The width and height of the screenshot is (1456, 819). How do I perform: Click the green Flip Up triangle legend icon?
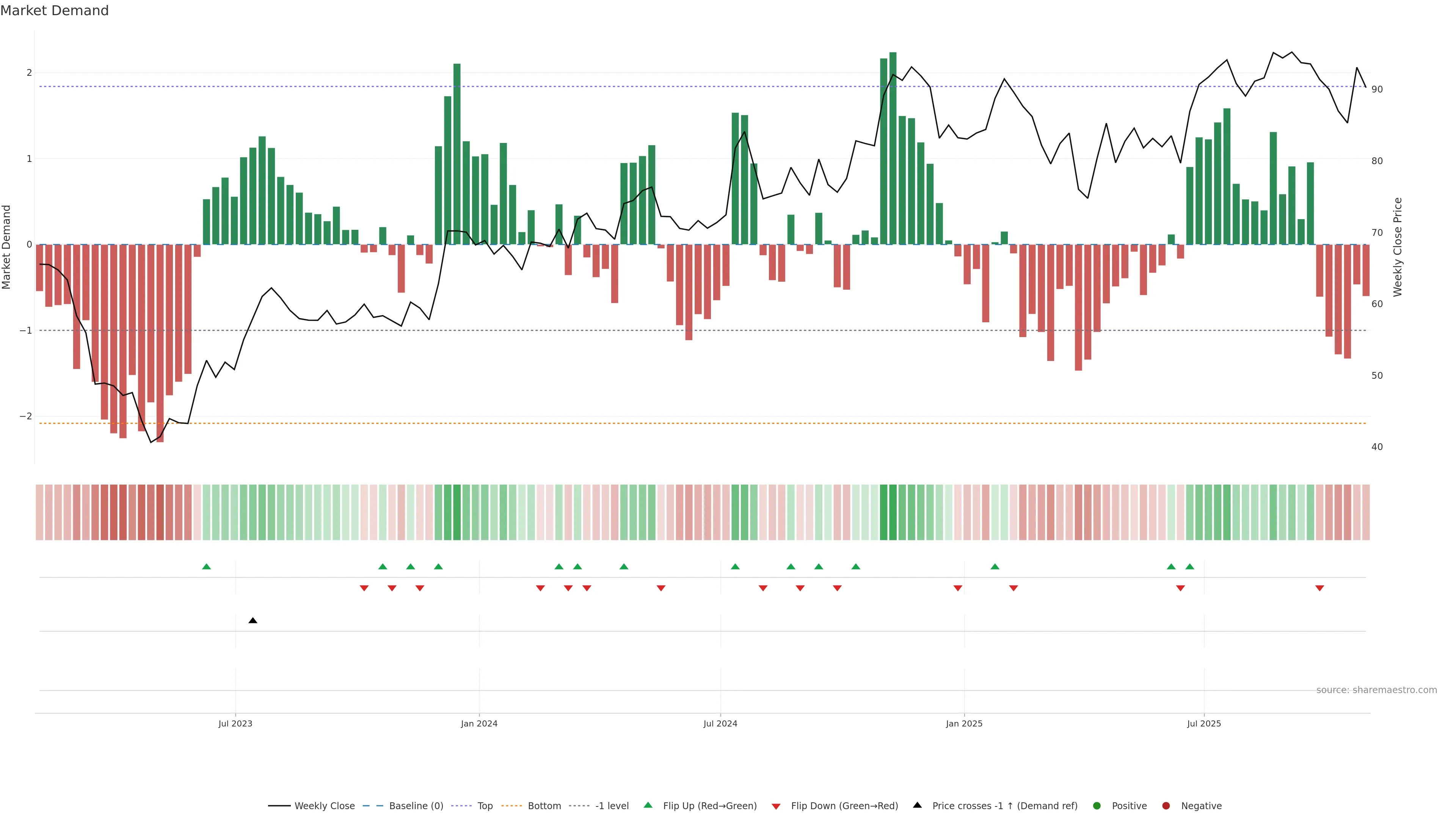click(x=648, y=805)
